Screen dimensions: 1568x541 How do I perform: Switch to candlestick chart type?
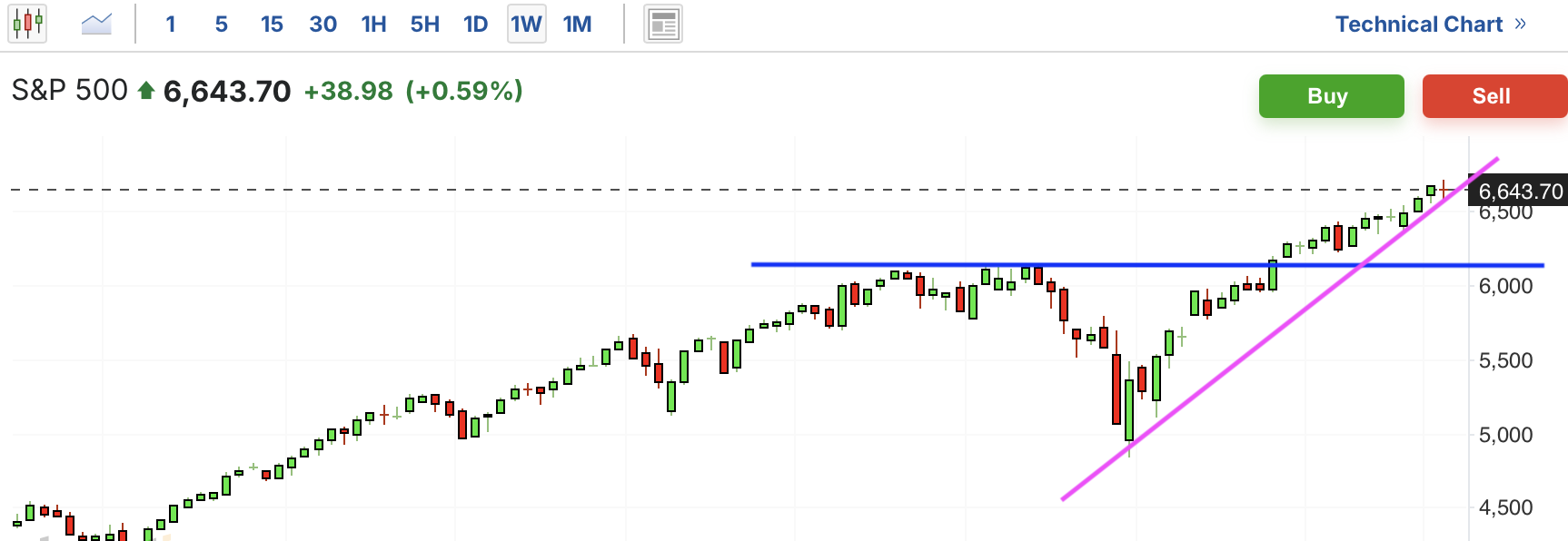[27, 24]
